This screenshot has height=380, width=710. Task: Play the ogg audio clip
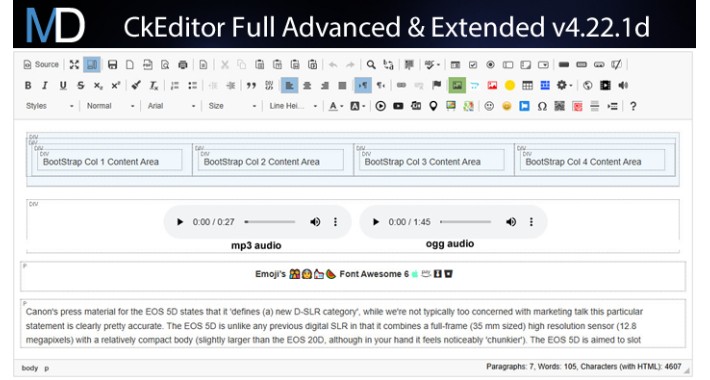point(375,222)
